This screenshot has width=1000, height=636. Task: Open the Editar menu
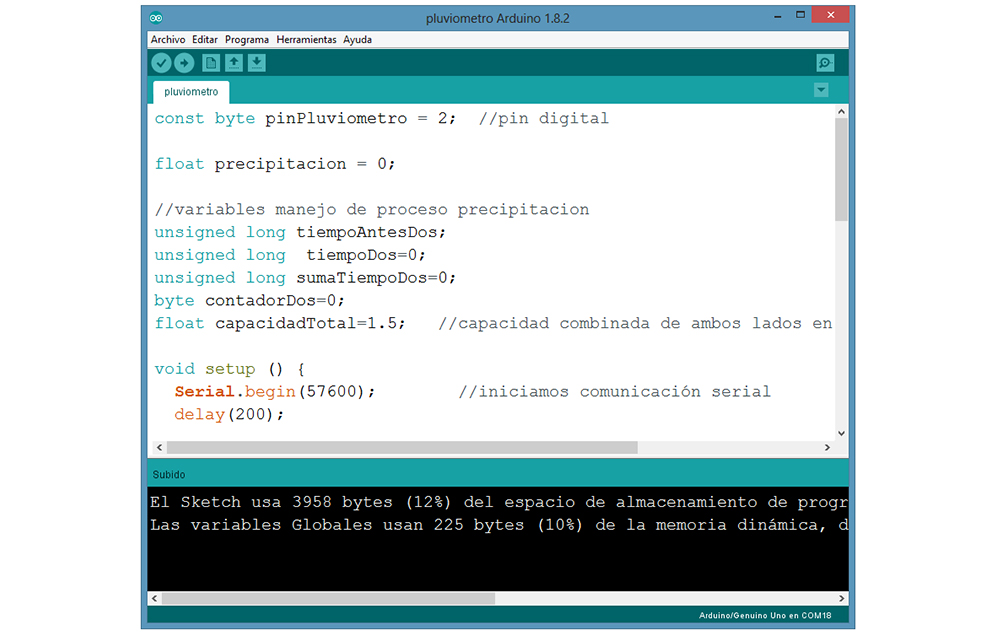coord(205,40)
